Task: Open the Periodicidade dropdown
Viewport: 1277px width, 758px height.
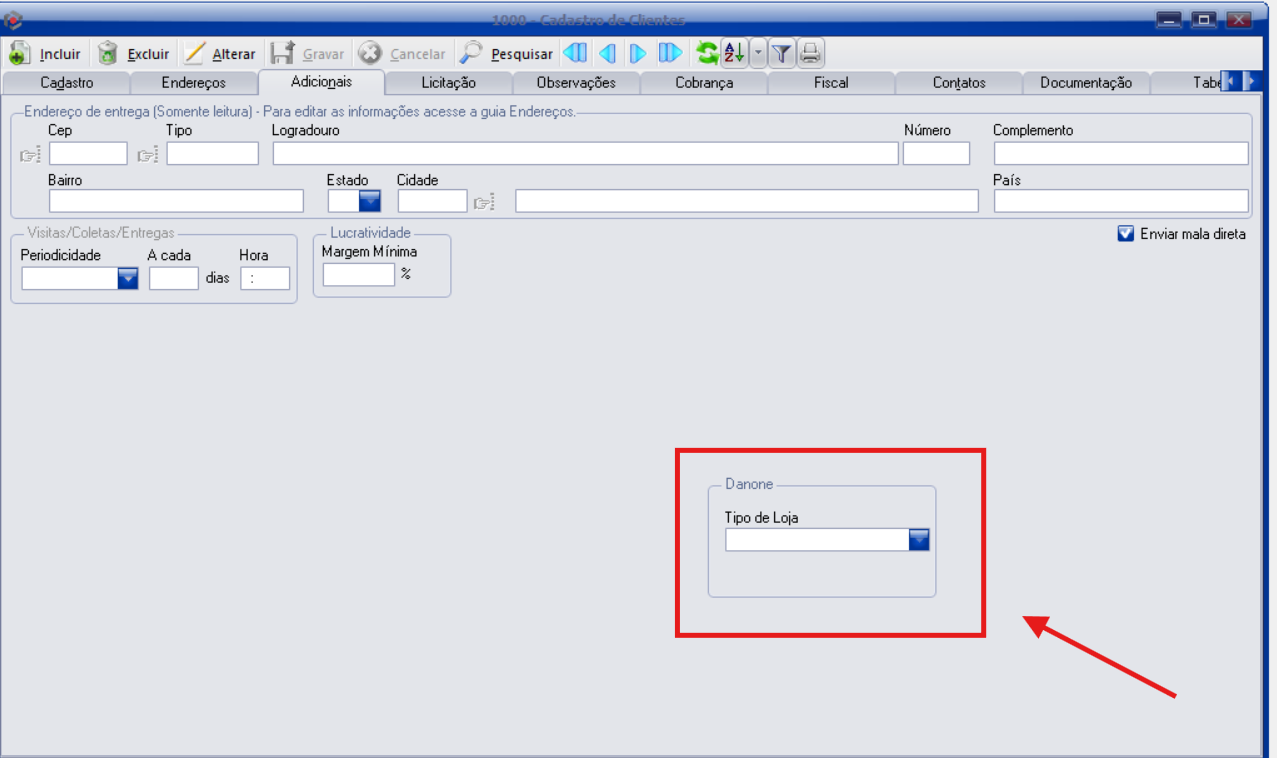Action: click(128, 279)
